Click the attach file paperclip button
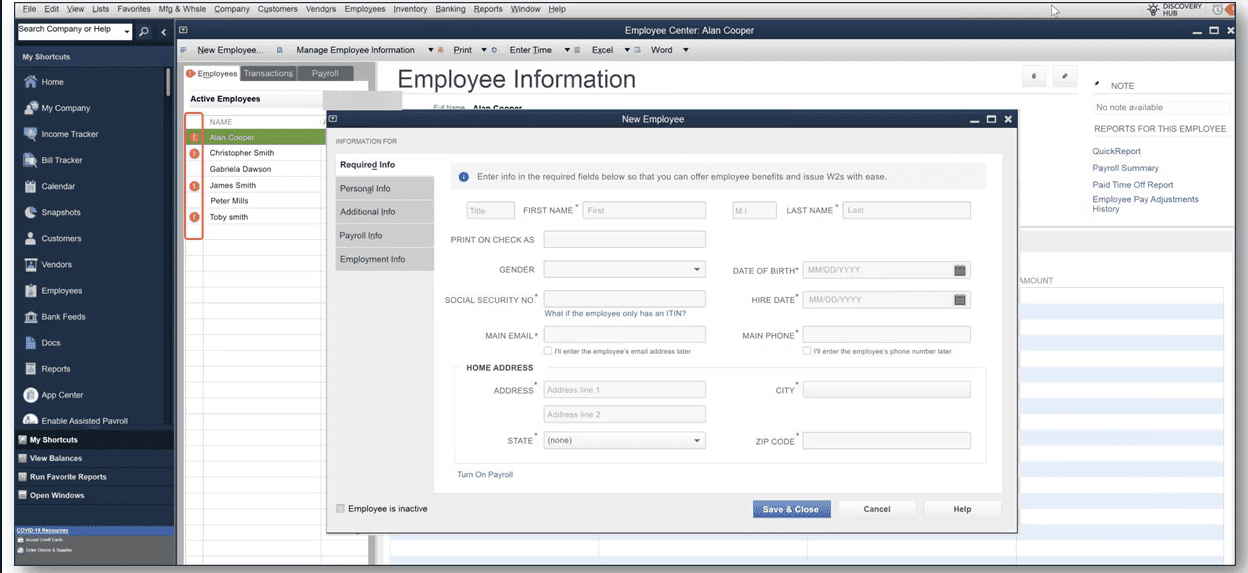1248x573 pixels. (x=1033, y=76)
